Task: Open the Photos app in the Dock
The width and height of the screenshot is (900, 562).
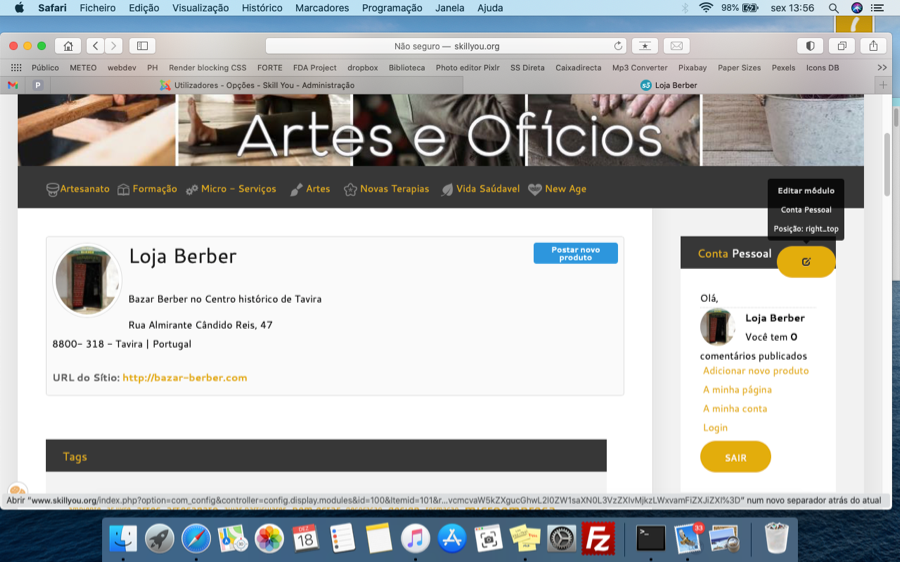Action: [269, 539]
